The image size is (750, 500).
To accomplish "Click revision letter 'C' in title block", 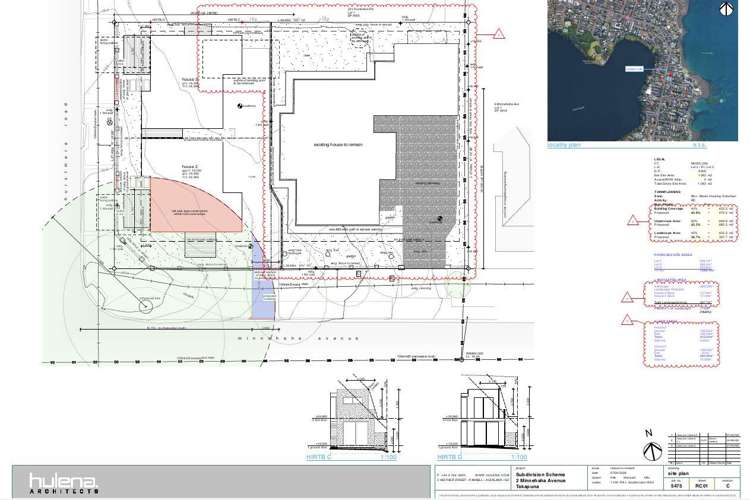I will (x=728, y=486).
